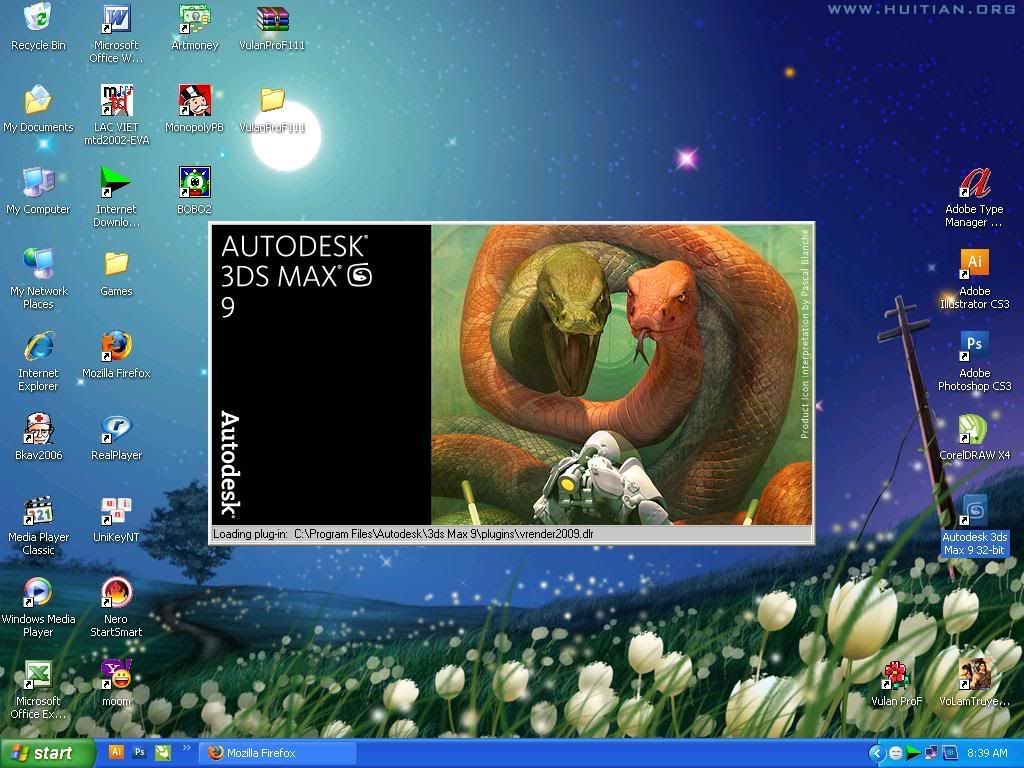Image resolution: width=1024 pixels, height=768 pixels.
Task: Open the Windows start menu
Action: point(47,754)
